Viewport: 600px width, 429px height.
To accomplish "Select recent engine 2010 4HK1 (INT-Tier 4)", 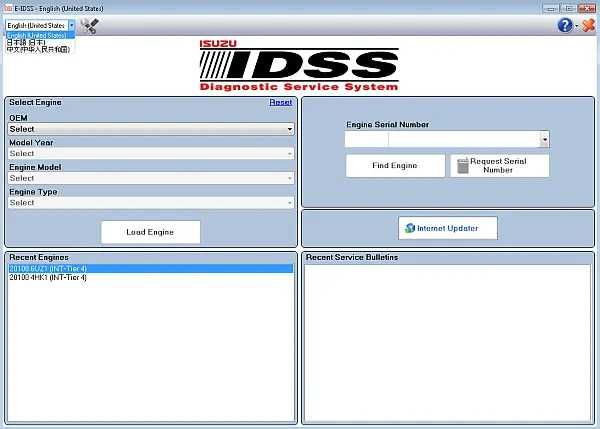I will tap(151, 277).
